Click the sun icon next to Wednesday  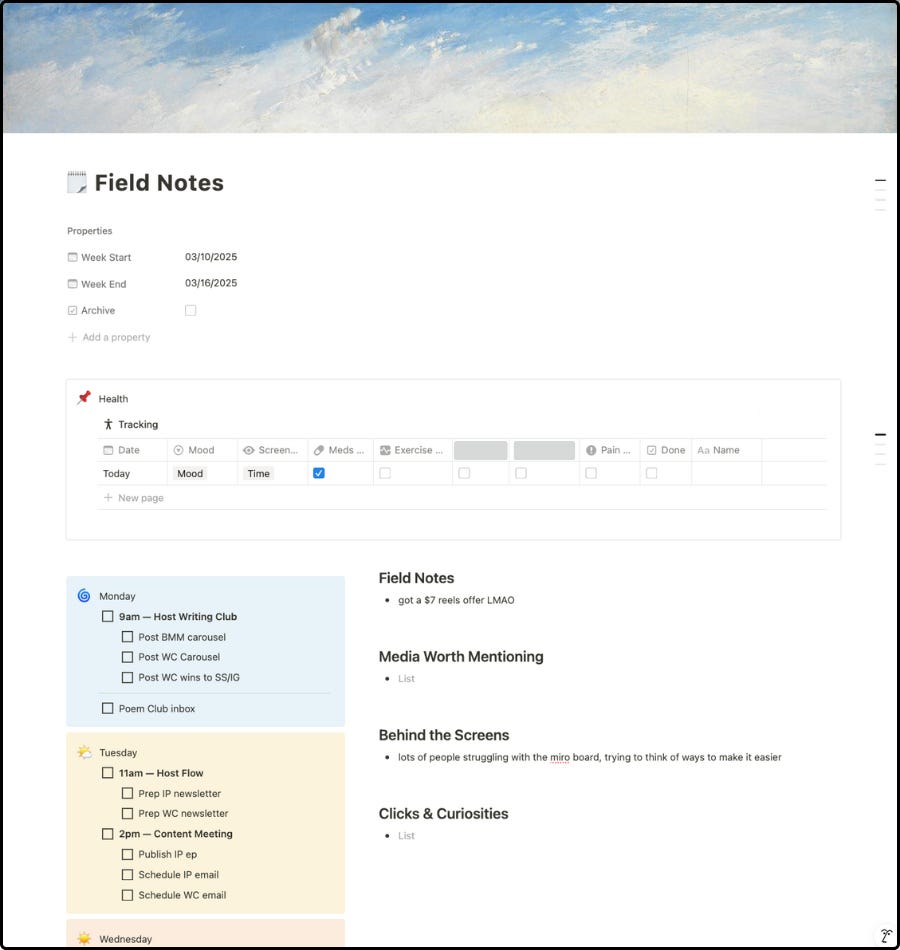[84, 938]
